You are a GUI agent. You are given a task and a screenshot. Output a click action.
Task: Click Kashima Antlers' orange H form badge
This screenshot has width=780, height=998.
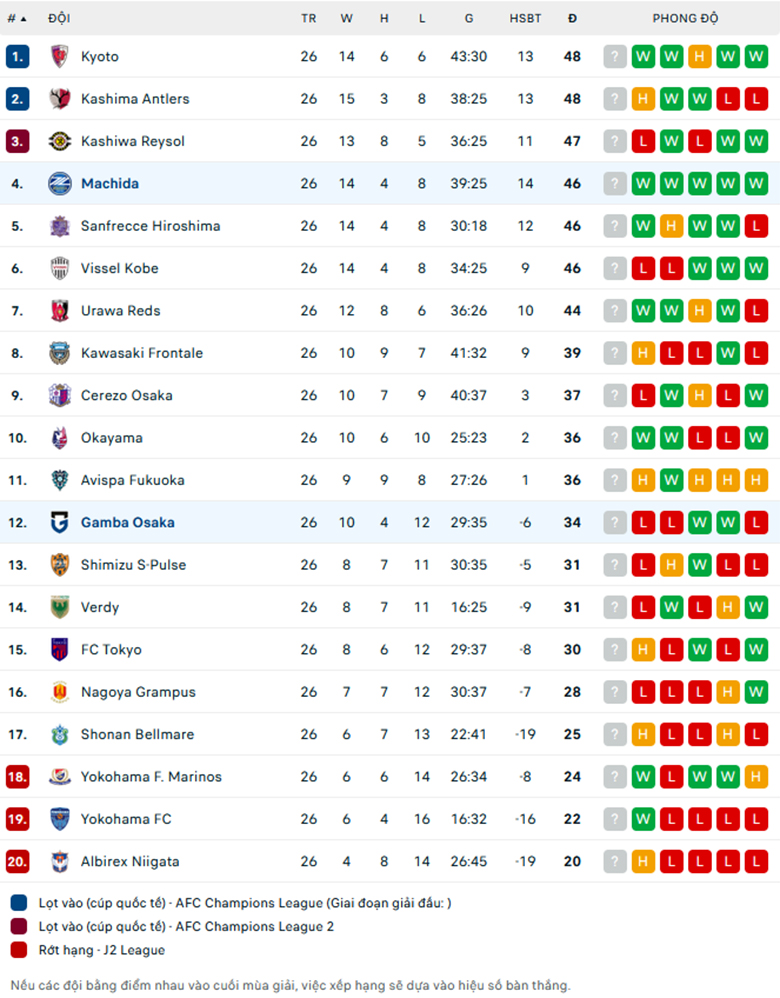click(643, 99)
